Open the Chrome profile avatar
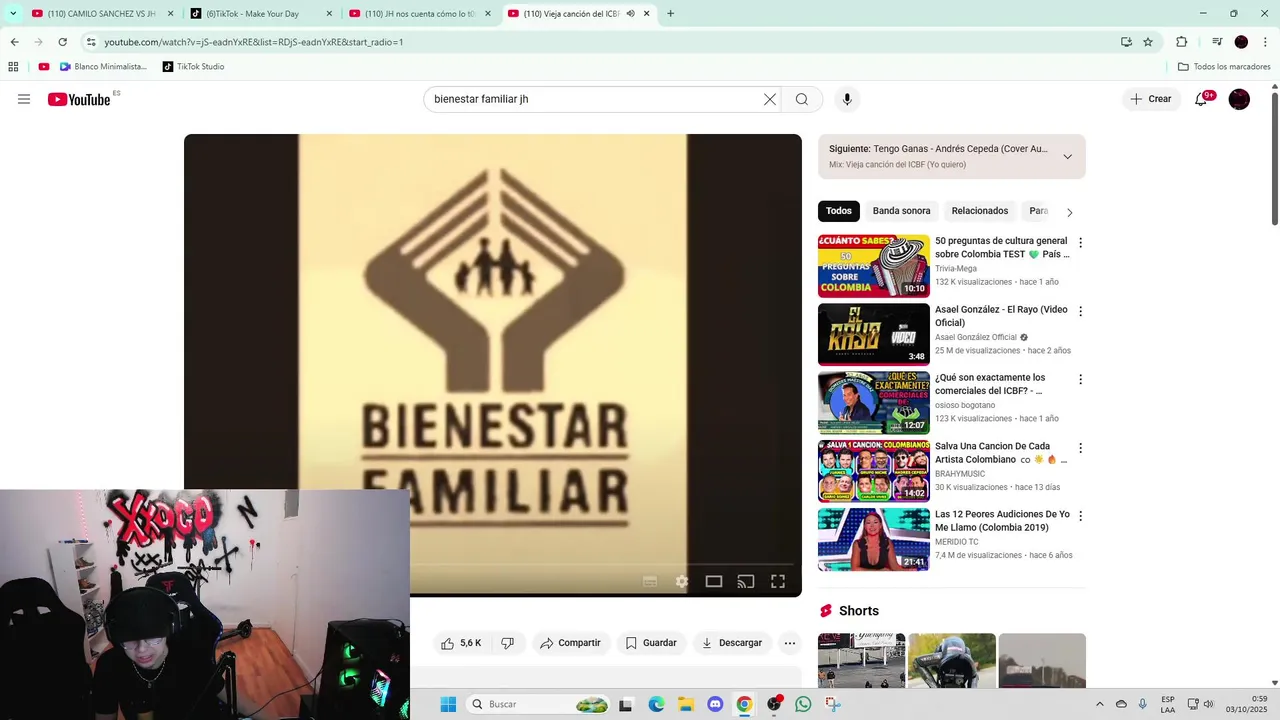This screenshot has height=720, width=1280. [x=1241, y=42]
